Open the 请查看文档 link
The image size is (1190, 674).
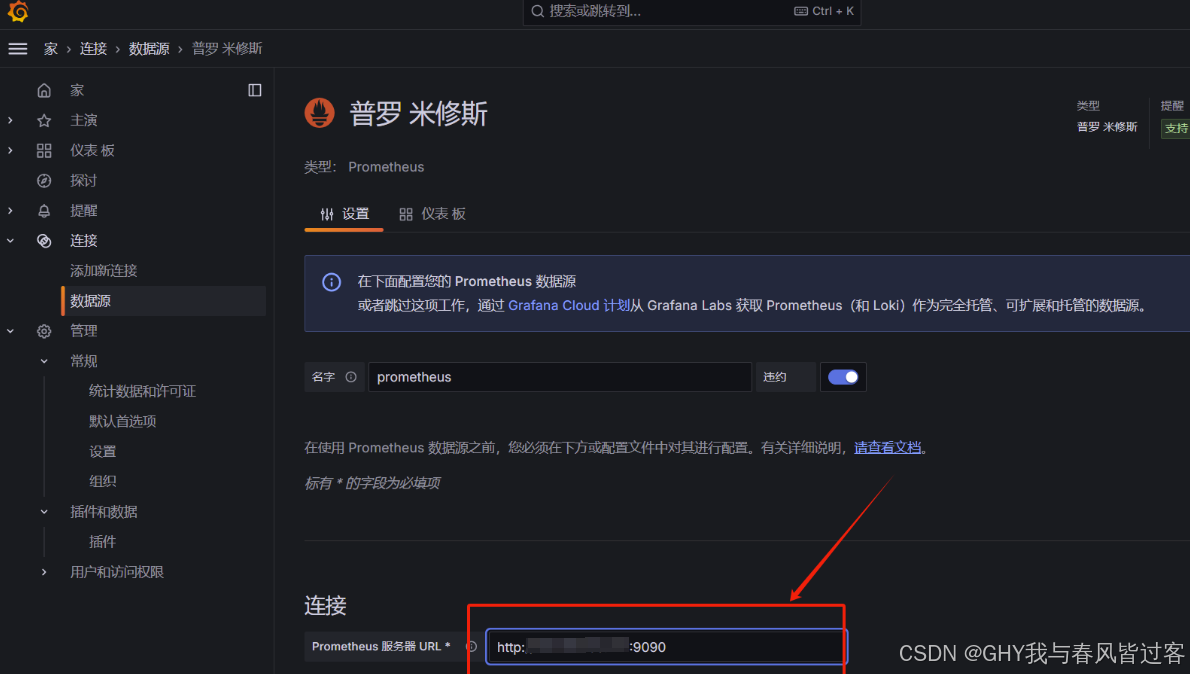click(887, 448)
